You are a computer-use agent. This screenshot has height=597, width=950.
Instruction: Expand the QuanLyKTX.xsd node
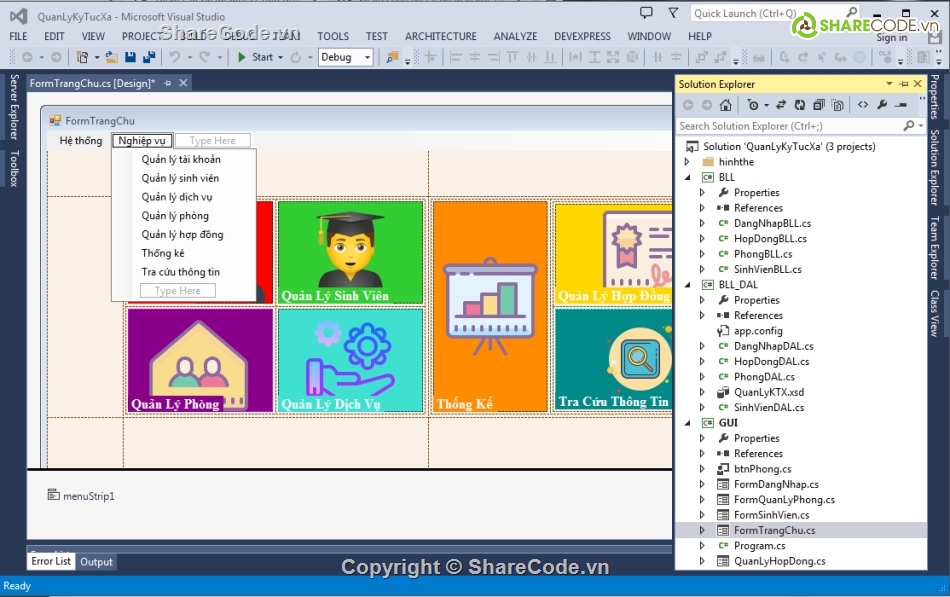click(x=702, y=392)
